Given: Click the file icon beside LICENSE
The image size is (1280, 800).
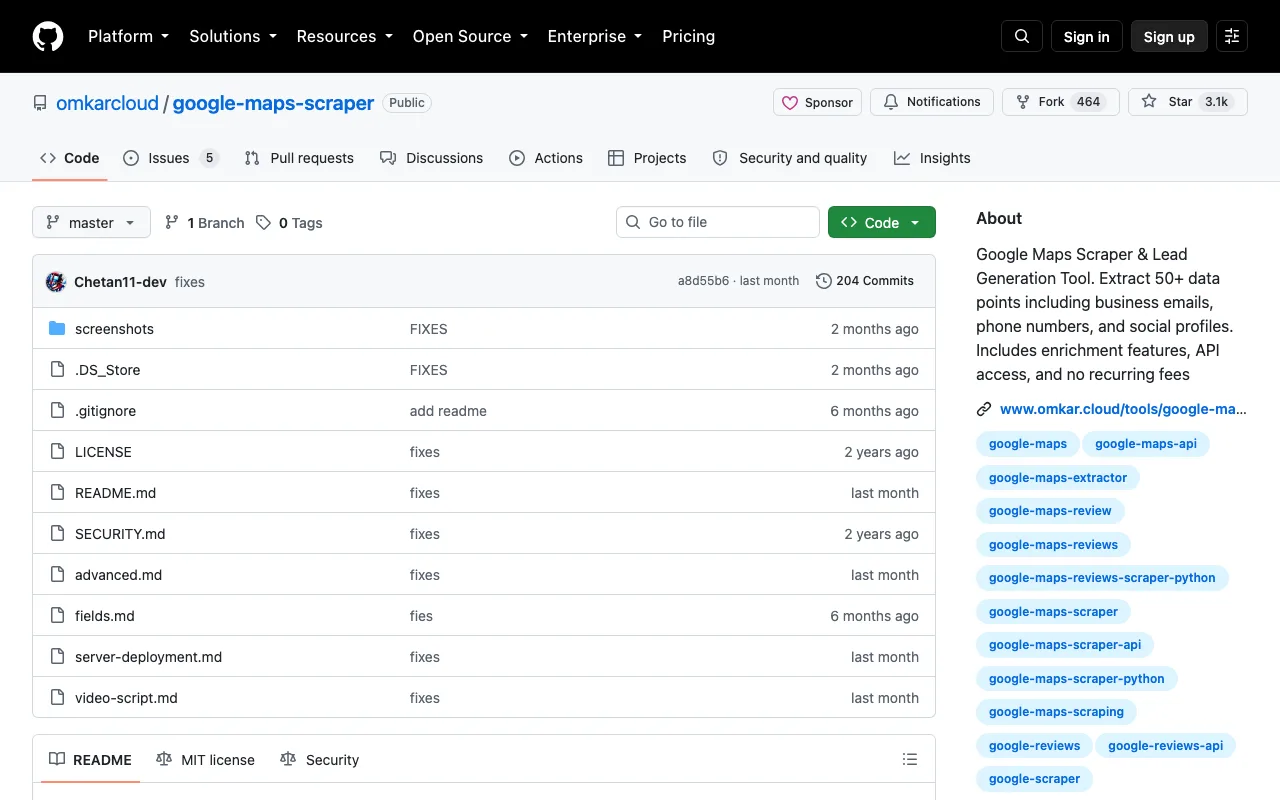Looking at the screenshot, I should click(57, 452).
